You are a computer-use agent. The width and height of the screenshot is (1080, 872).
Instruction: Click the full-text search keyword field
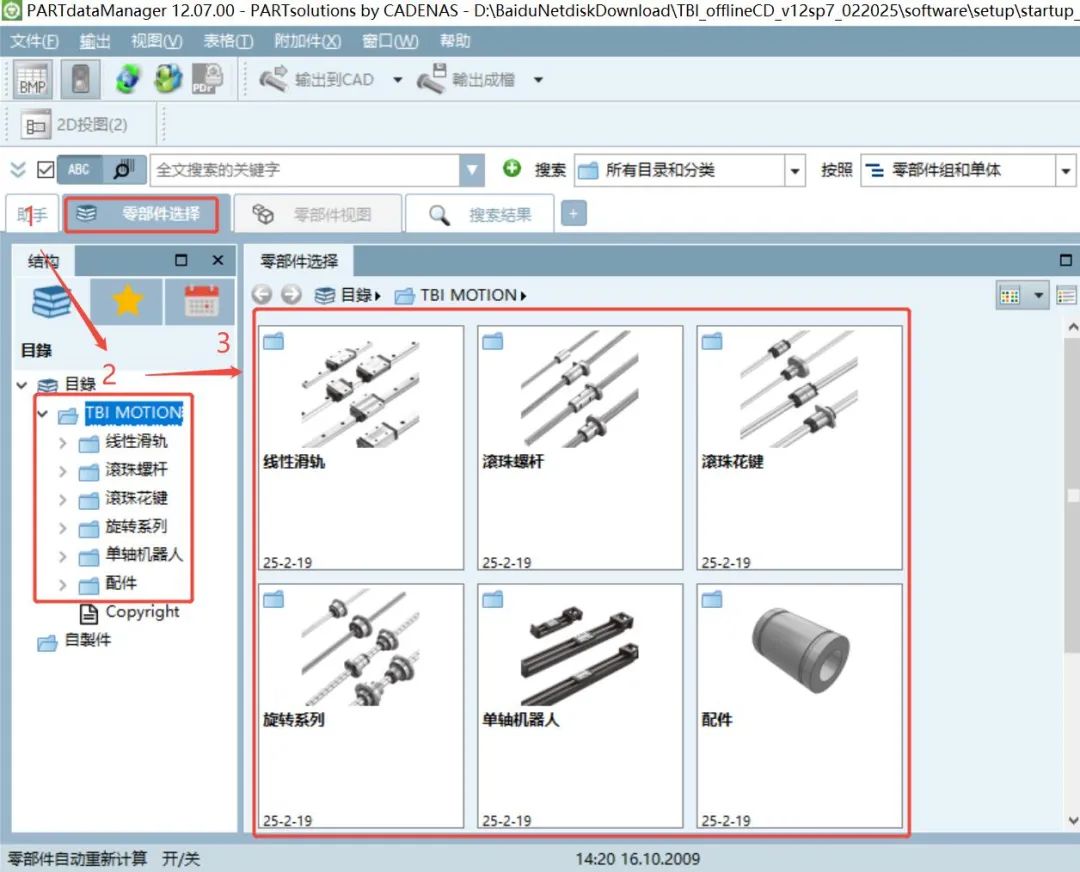tap(305, 169)
